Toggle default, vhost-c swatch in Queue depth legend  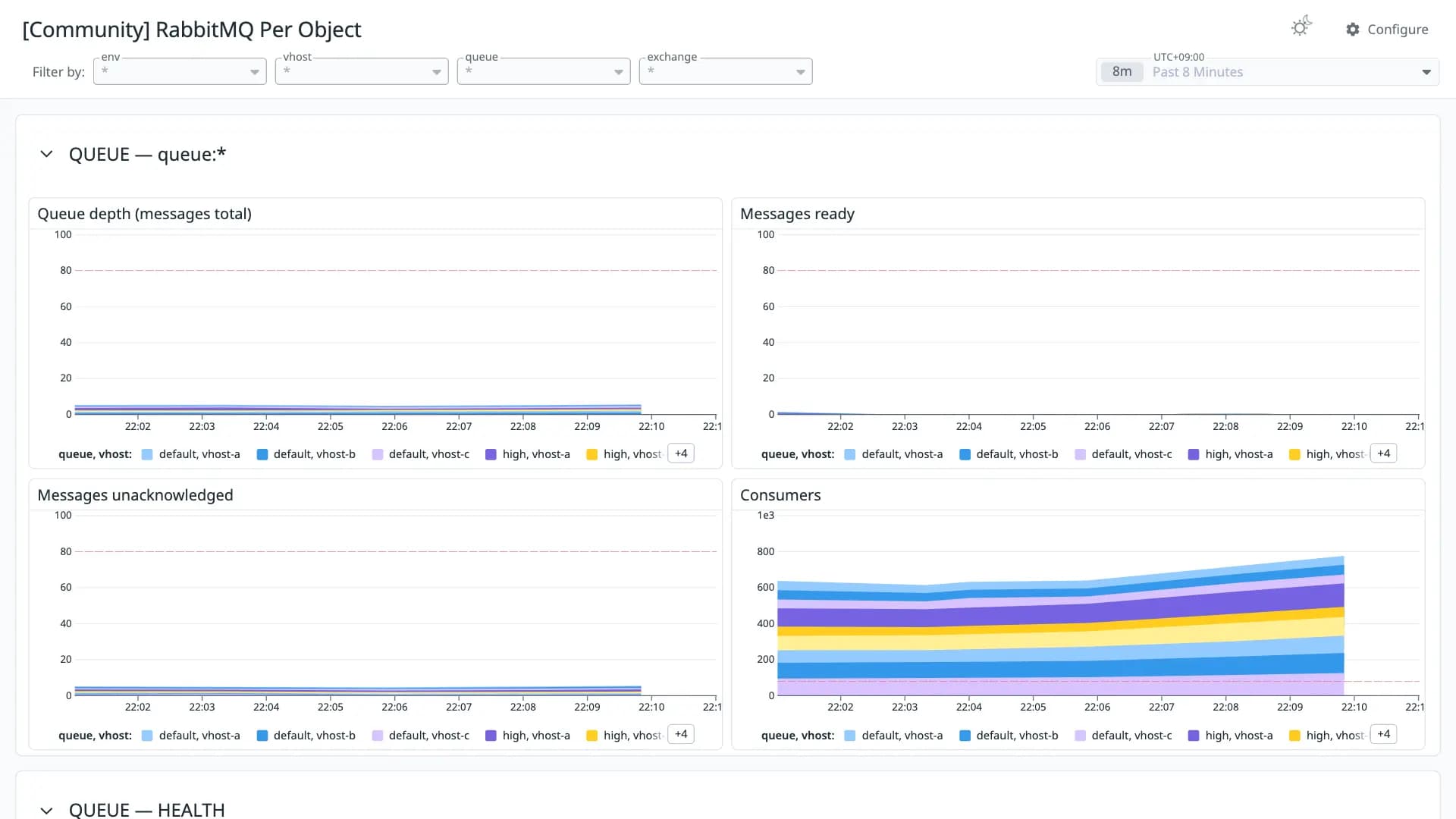tap(378, 454)
